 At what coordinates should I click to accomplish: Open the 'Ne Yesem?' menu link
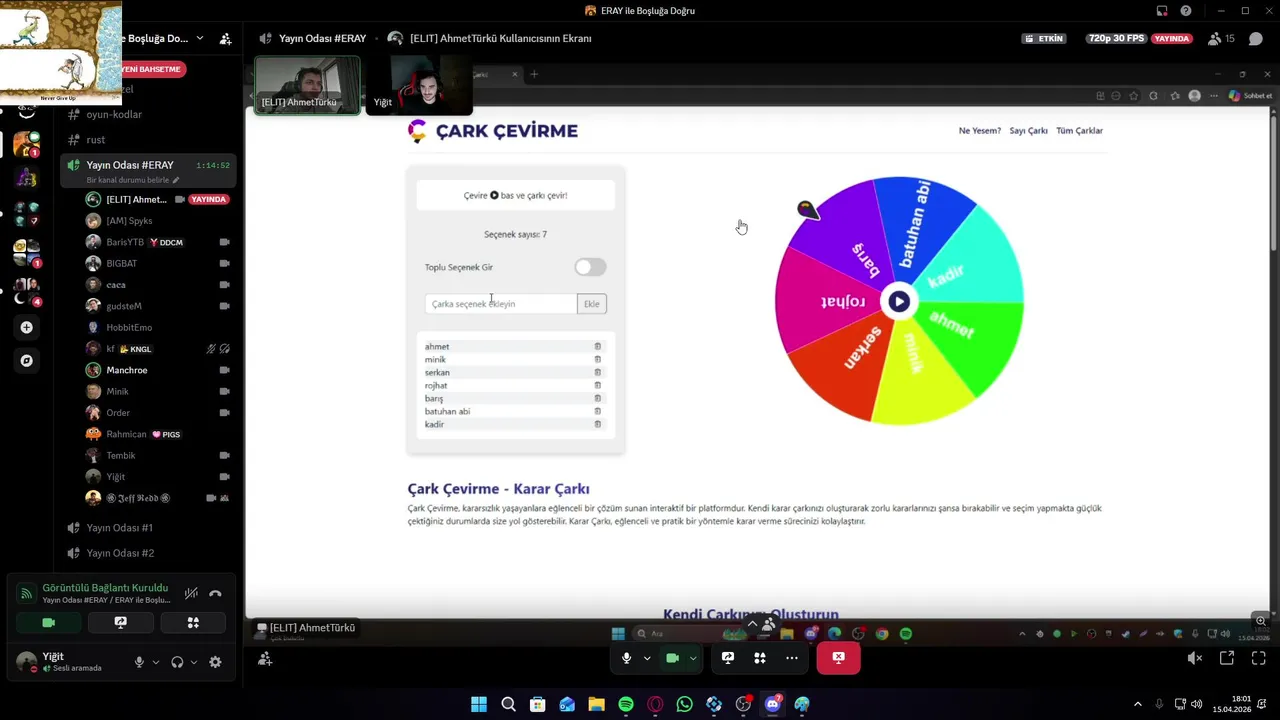(x=980, y=131)
